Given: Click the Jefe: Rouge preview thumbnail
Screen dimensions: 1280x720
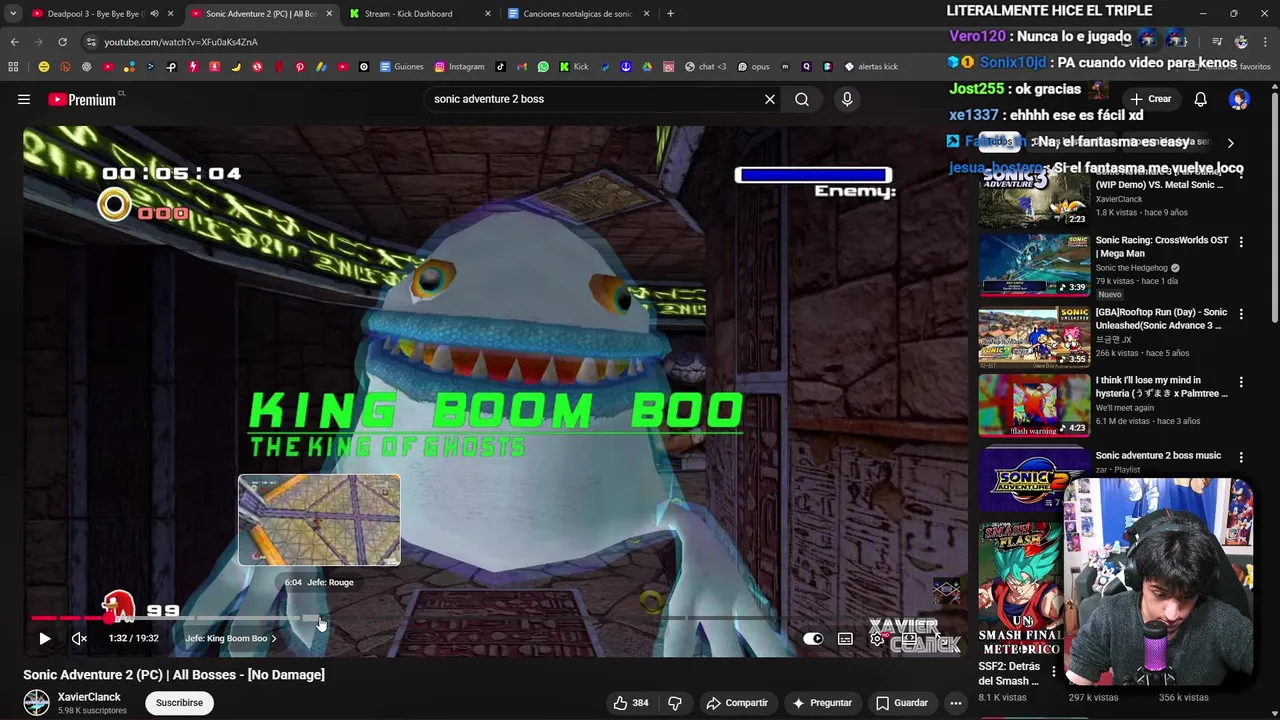Looking at the screenshot, I should point(319,520).
